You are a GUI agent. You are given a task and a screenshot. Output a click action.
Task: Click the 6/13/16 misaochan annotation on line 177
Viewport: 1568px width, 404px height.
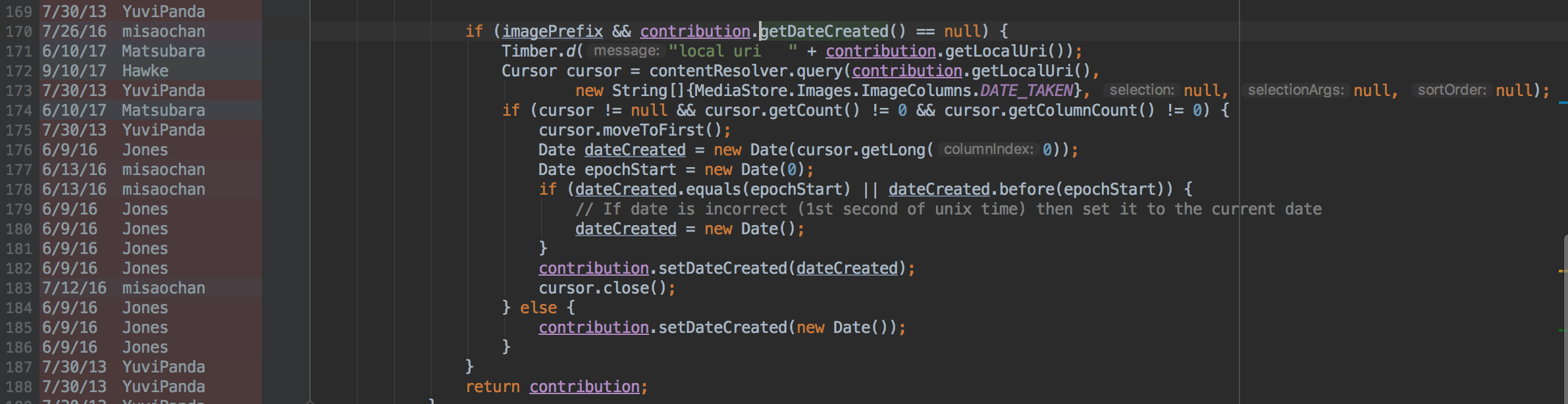pos(124,169)
